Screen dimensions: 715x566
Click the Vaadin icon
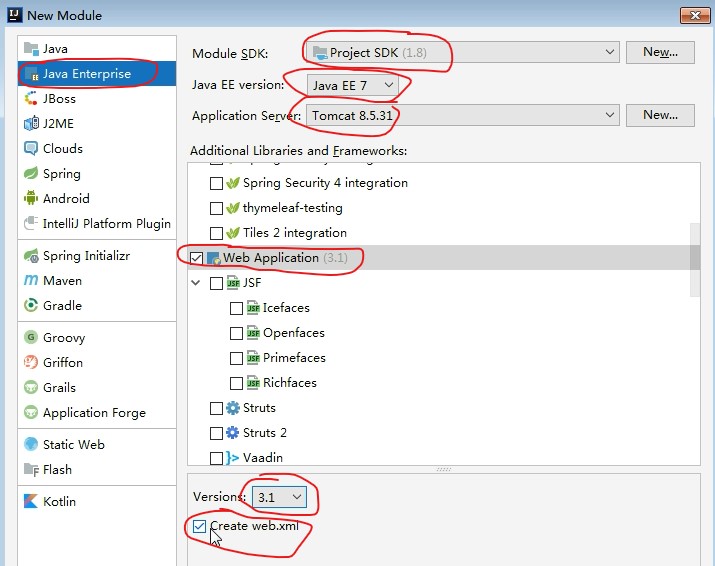tap(233, 457)
